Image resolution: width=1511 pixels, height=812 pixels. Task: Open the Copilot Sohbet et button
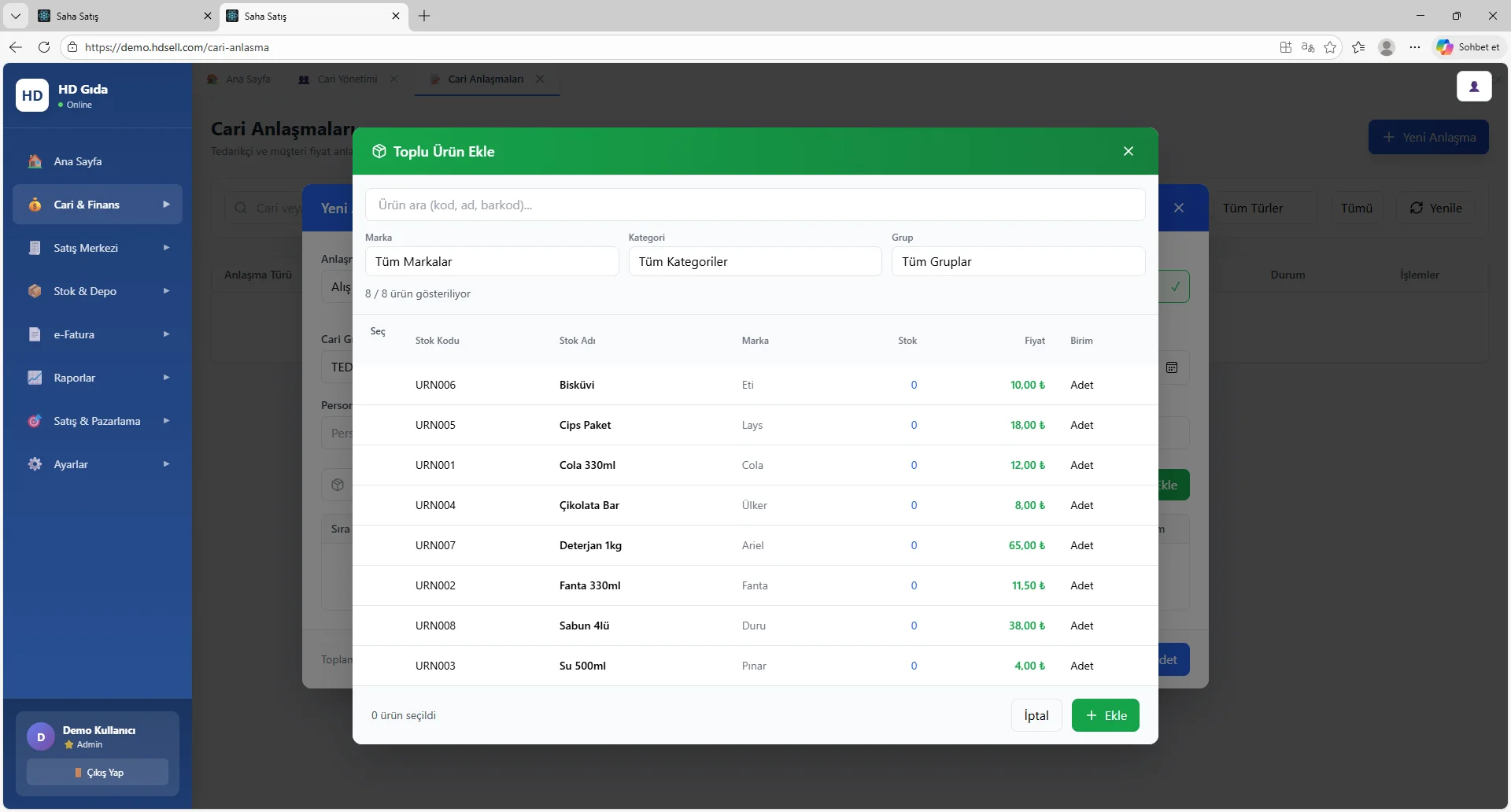tap(1469, 47)
